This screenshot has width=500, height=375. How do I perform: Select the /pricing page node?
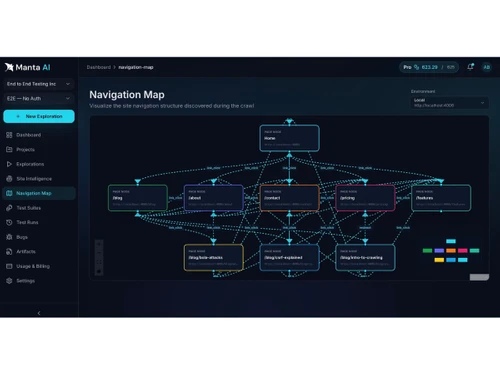tap(365, 198)
